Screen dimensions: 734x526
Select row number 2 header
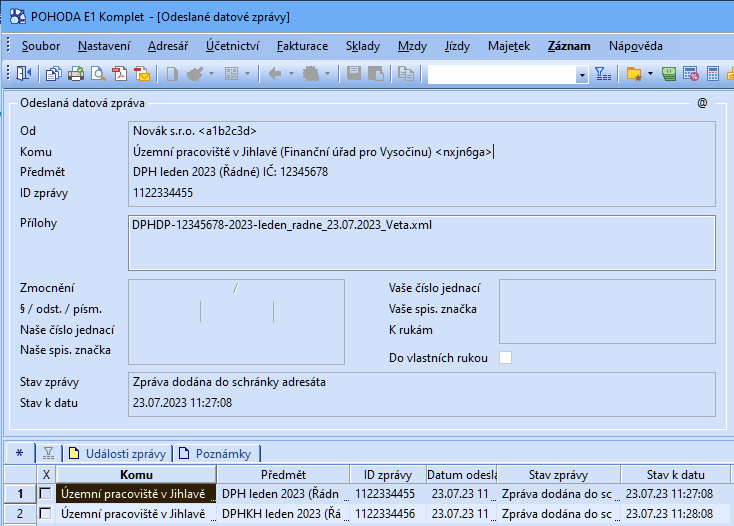click(x=20, y=513)
